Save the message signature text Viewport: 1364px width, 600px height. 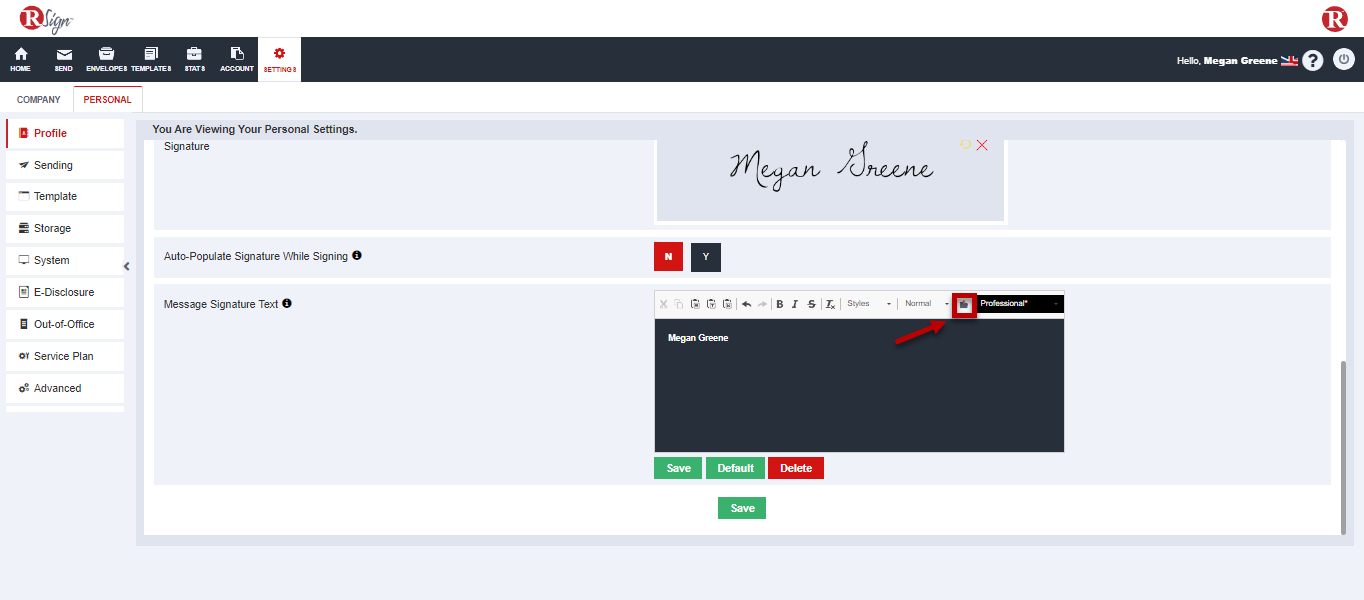(x=678, y=468)
